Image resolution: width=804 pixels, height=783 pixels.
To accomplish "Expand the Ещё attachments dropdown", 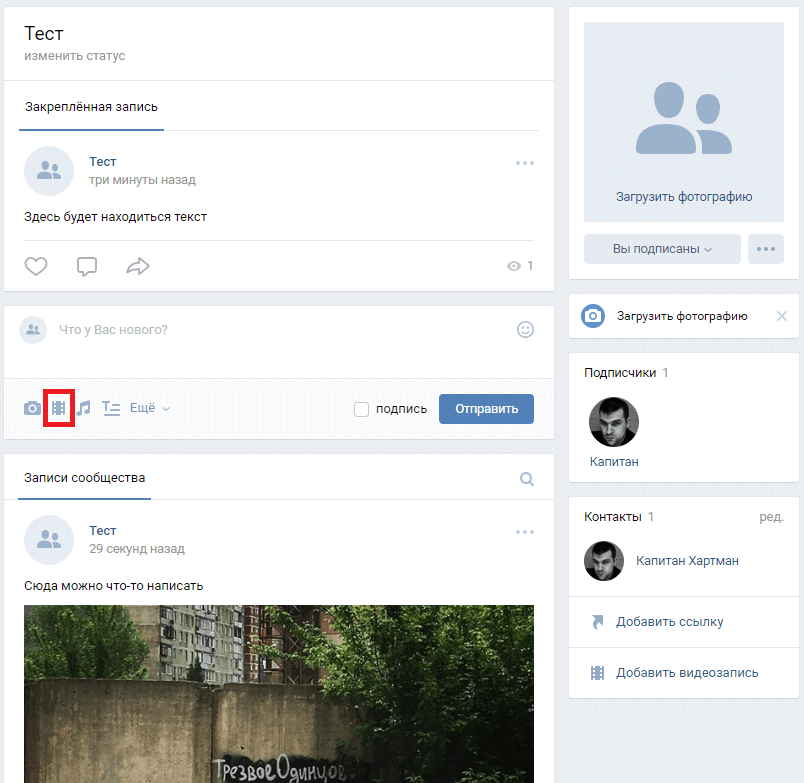I will click(x=150, y=408).
